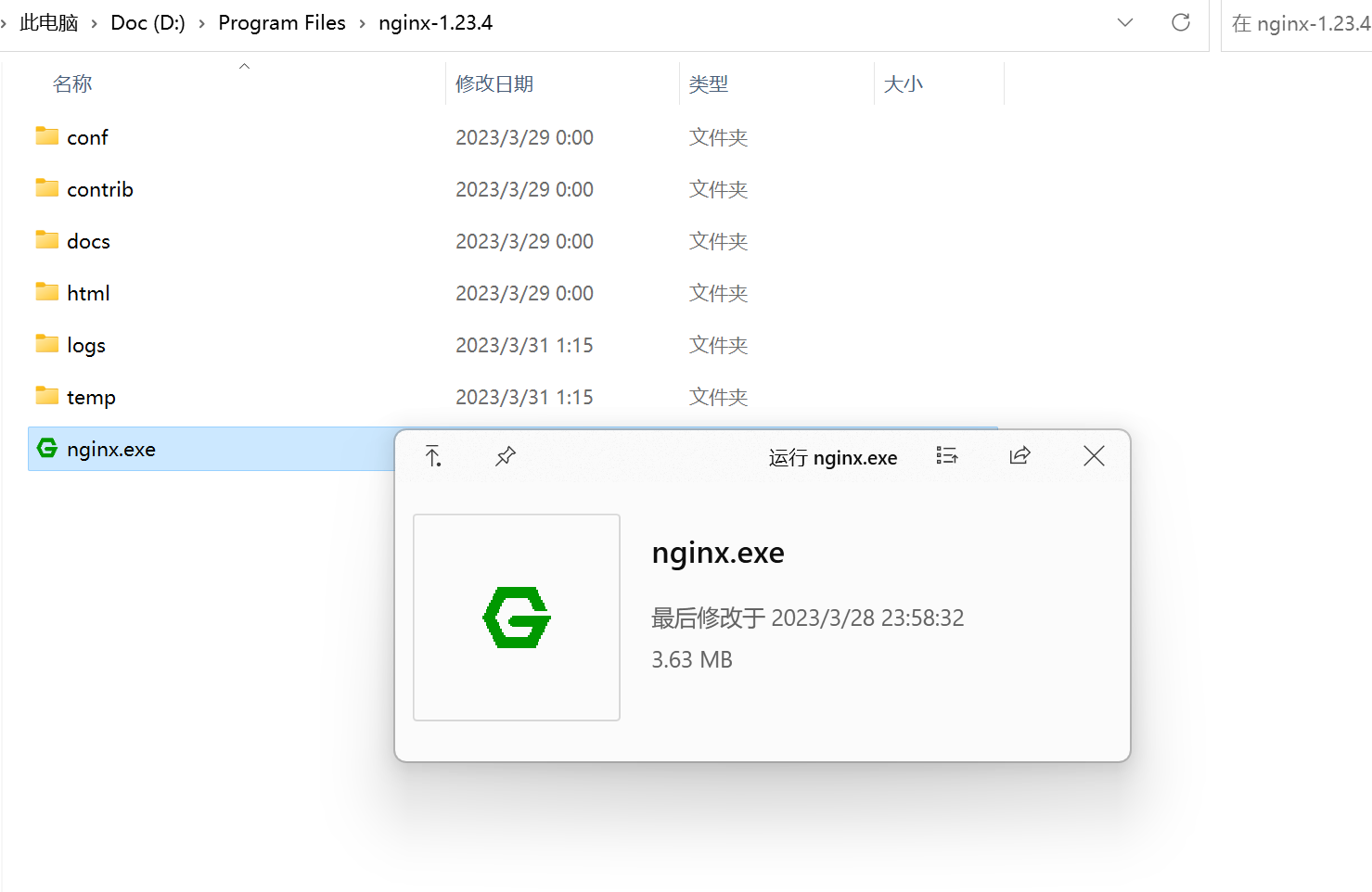
Task: Click the green nginx.exe thumbnail icon
Action: point(516,617)
